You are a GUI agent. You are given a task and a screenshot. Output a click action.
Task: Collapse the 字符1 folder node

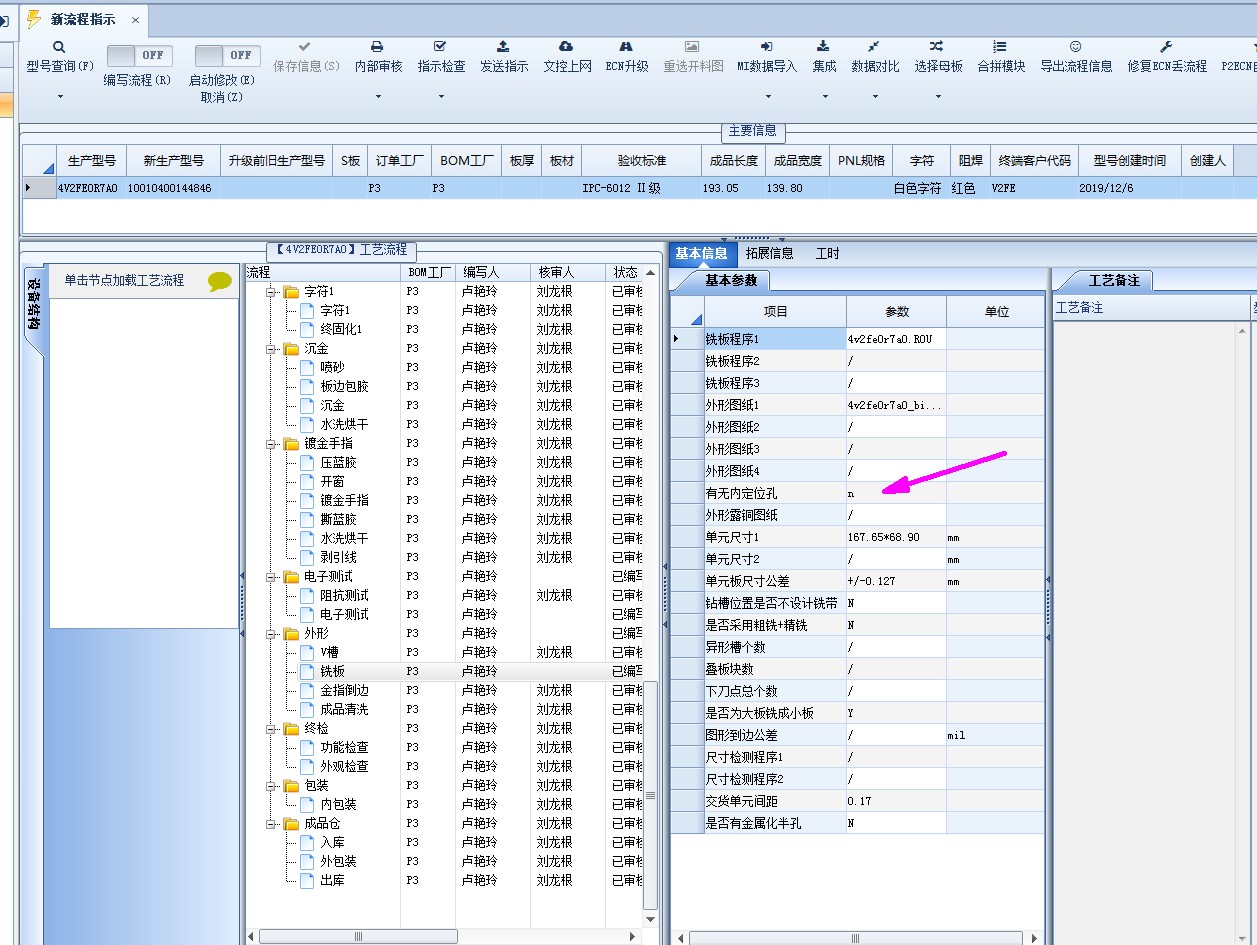click(271, 292)
